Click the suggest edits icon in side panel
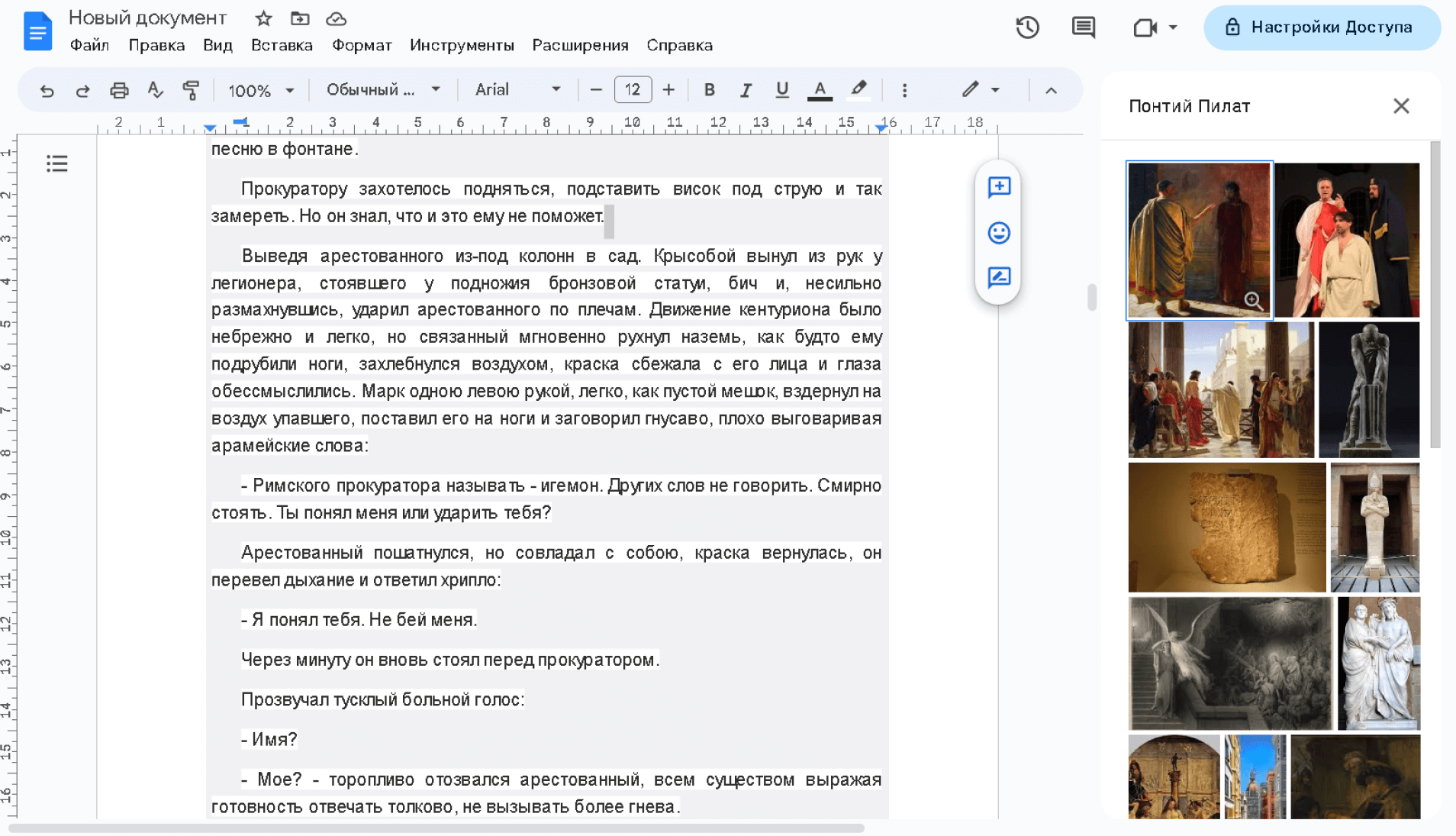This screenshot has height=836, width=1456. click(998, 277)
